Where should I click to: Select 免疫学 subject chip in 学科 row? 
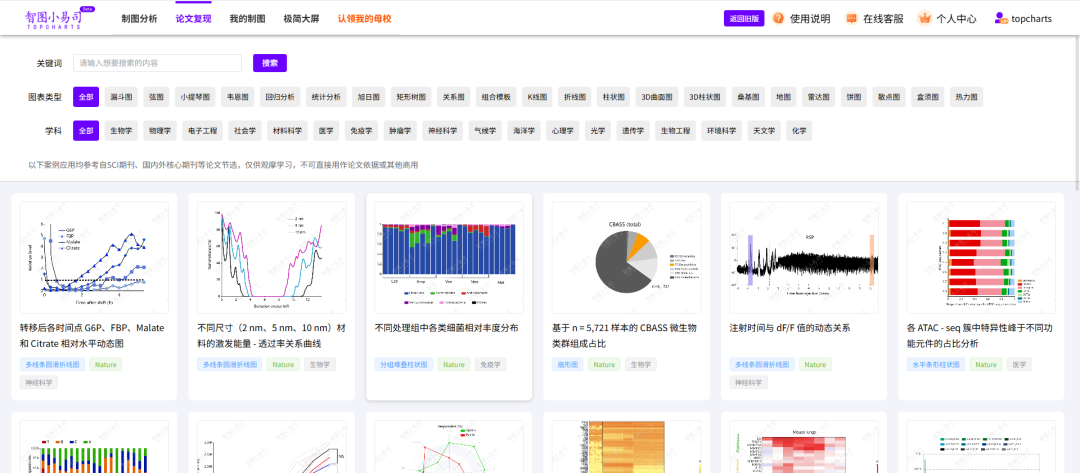(x=361, y=131)
